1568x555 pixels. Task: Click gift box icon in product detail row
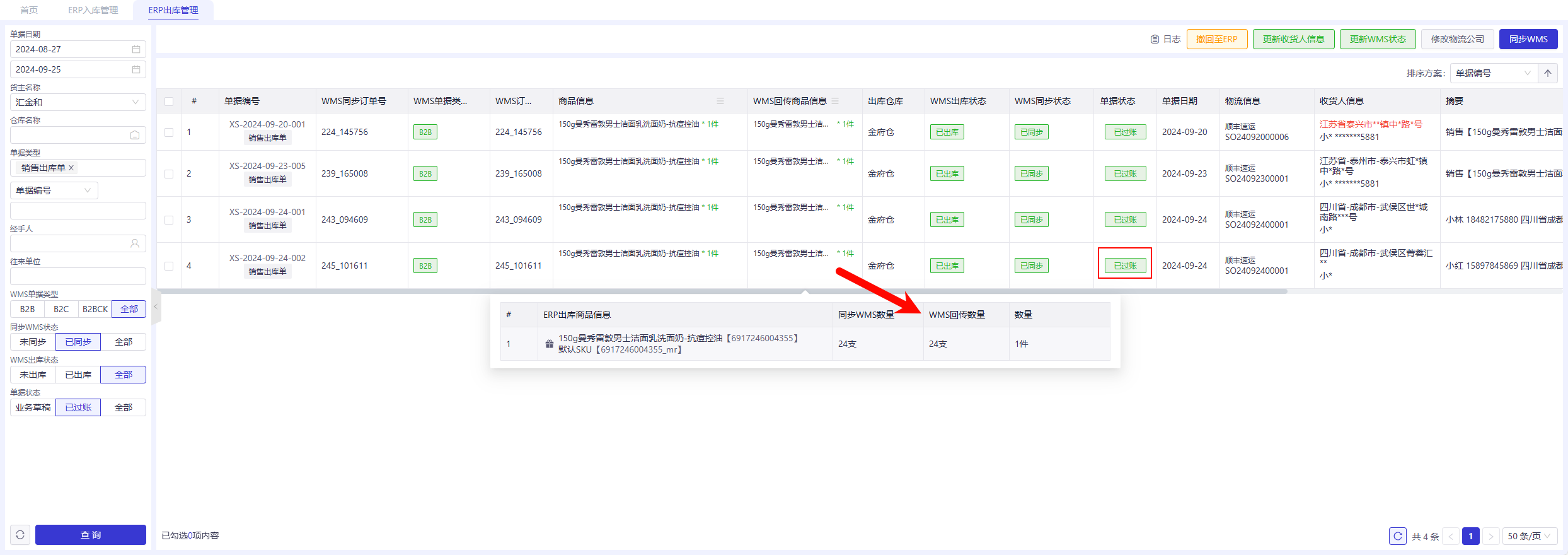pos(550,344)
